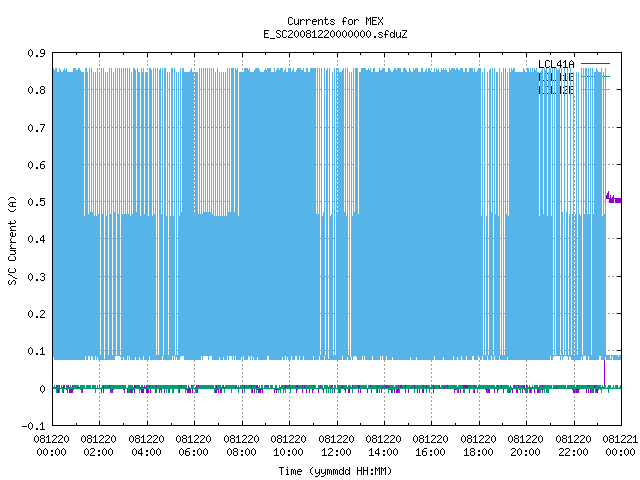Image resolution: width=640 pixels, height=480 pixels.
Task: Click the '081220 22:00' time label
Action: [573, 446]
